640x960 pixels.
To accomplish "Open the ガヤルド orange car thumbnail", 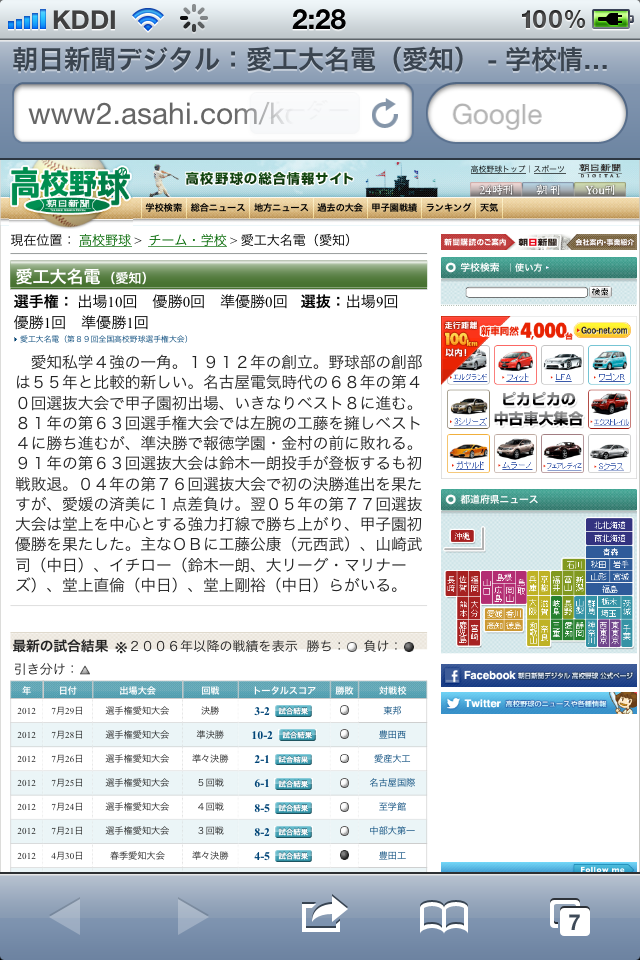I will coord(469,453).
